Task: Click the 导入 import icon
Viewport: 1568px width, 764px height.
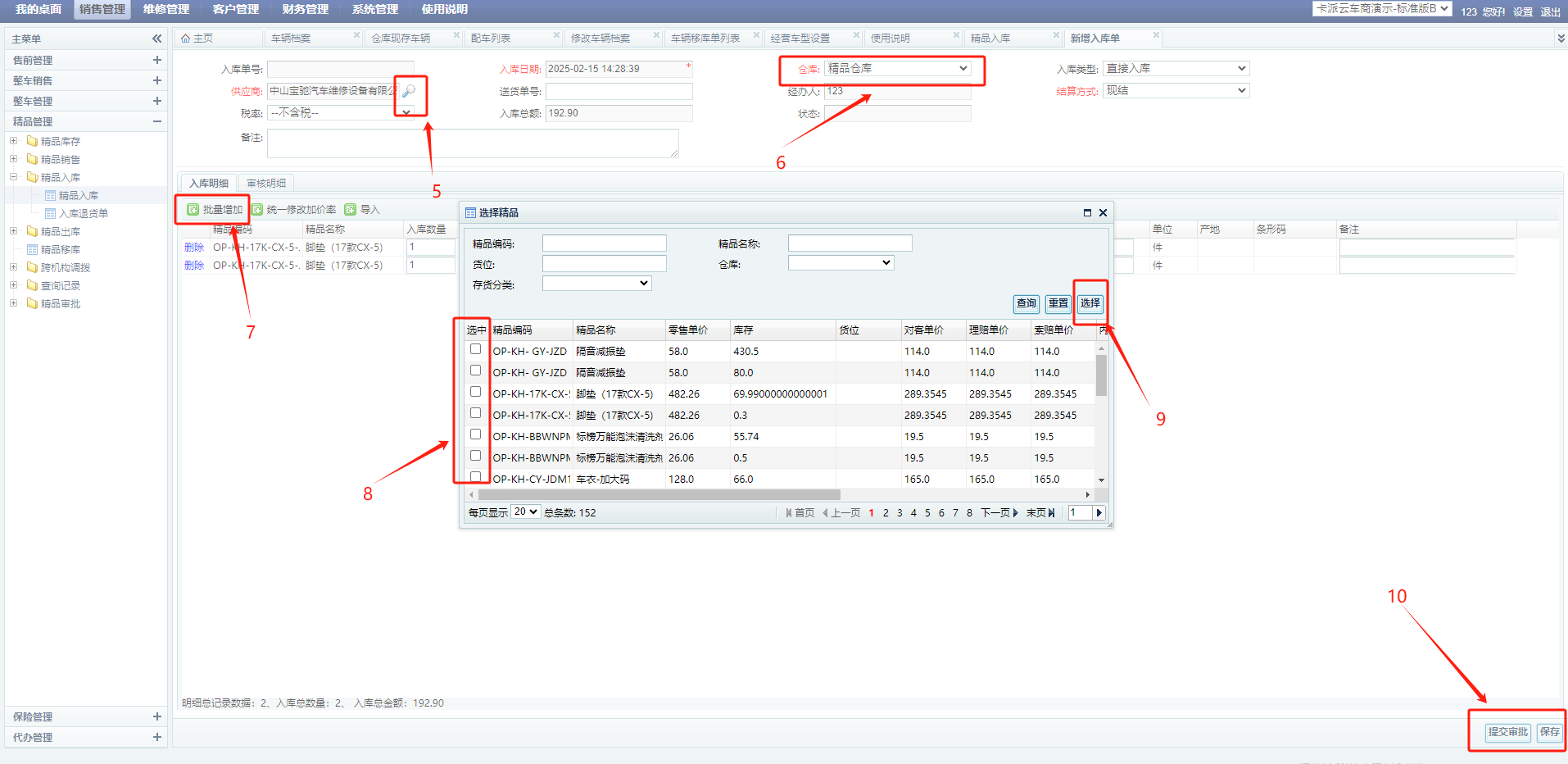Action: [351, 210]
